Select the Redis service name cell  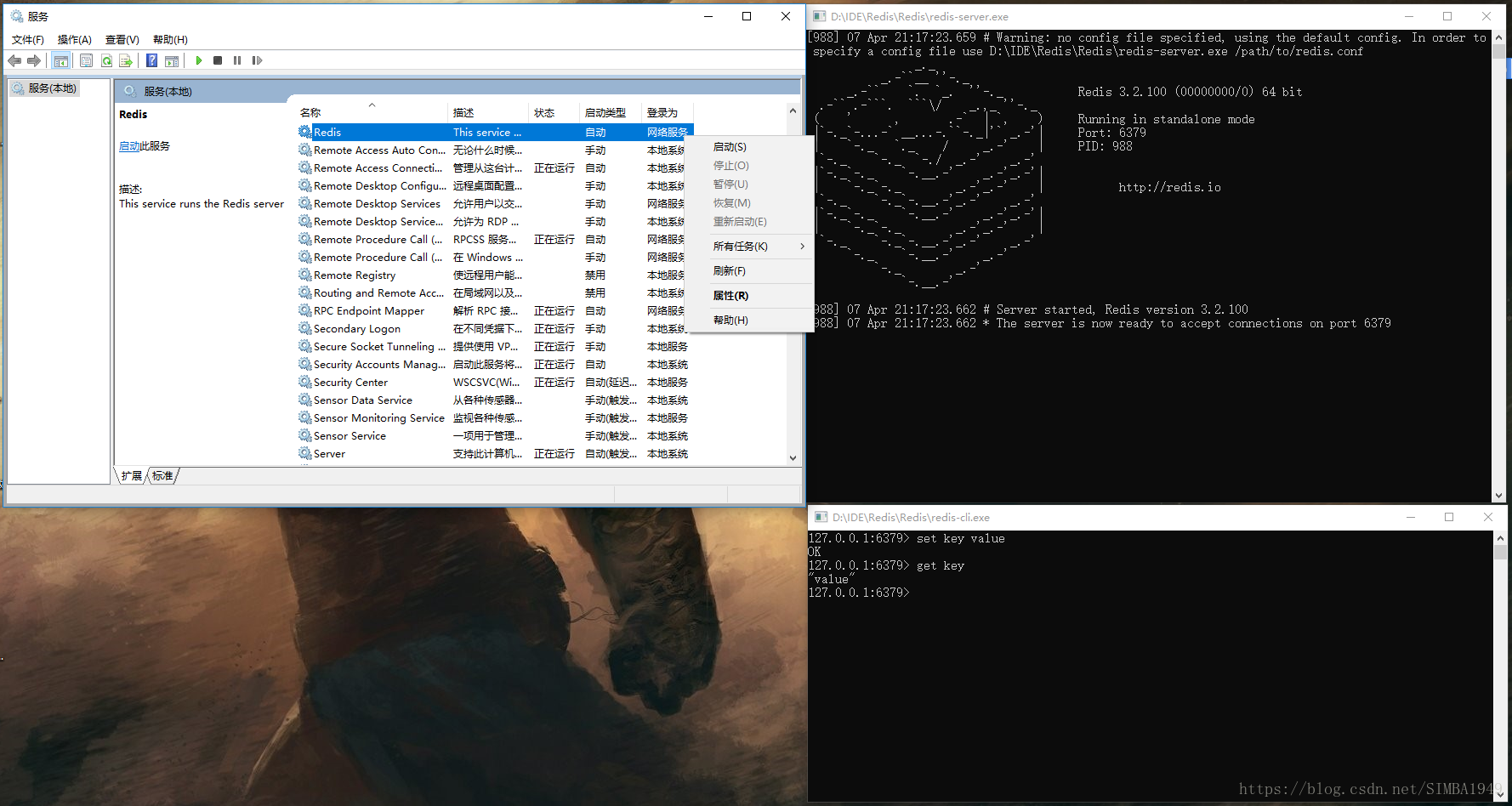click(x=327, y=133)
